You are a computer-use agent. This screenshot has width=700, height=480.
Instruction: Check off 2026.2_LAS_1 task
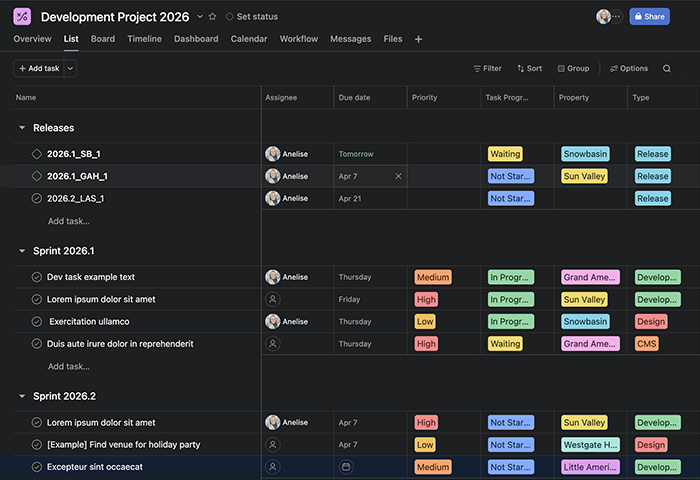pos(37,198)
